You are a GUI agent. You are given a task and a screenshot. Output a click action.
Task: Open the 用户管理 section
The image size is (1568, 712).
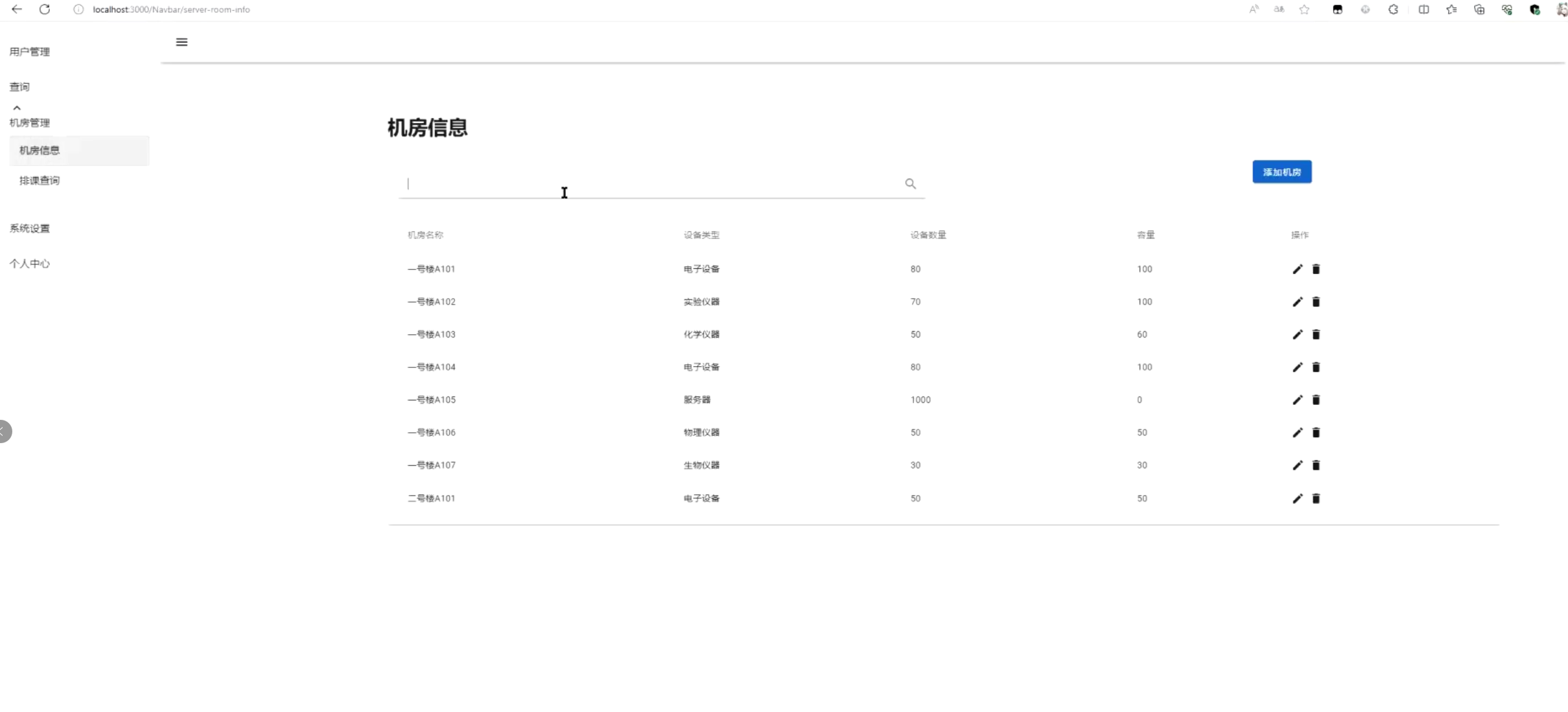pos(30,51)
